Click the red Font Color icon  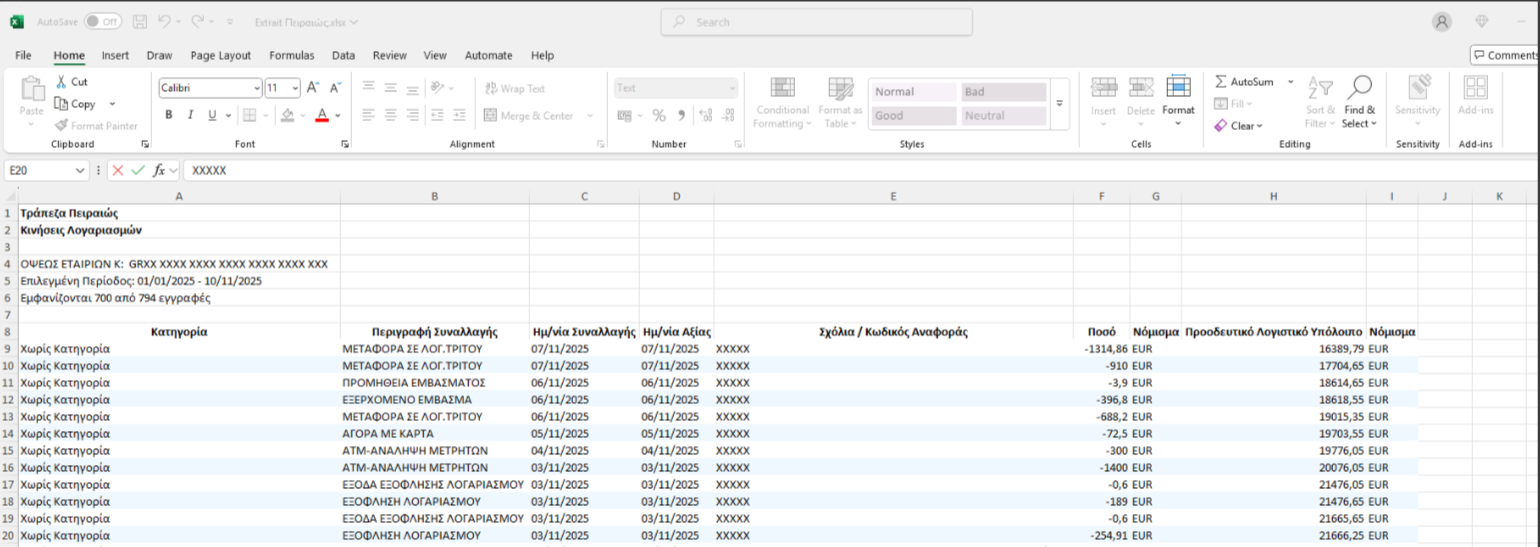[322, 116]
